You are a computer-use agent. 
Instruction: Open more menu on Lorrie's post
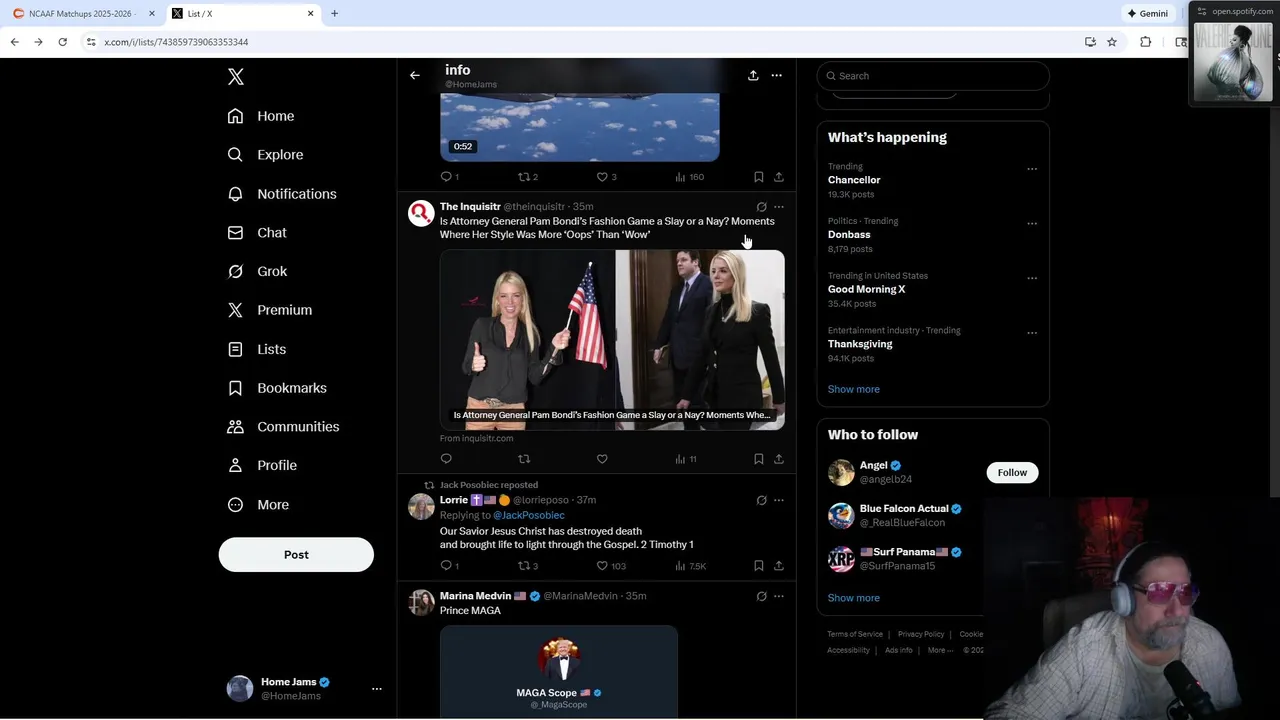pyautogui.click(x=779, y=500)
